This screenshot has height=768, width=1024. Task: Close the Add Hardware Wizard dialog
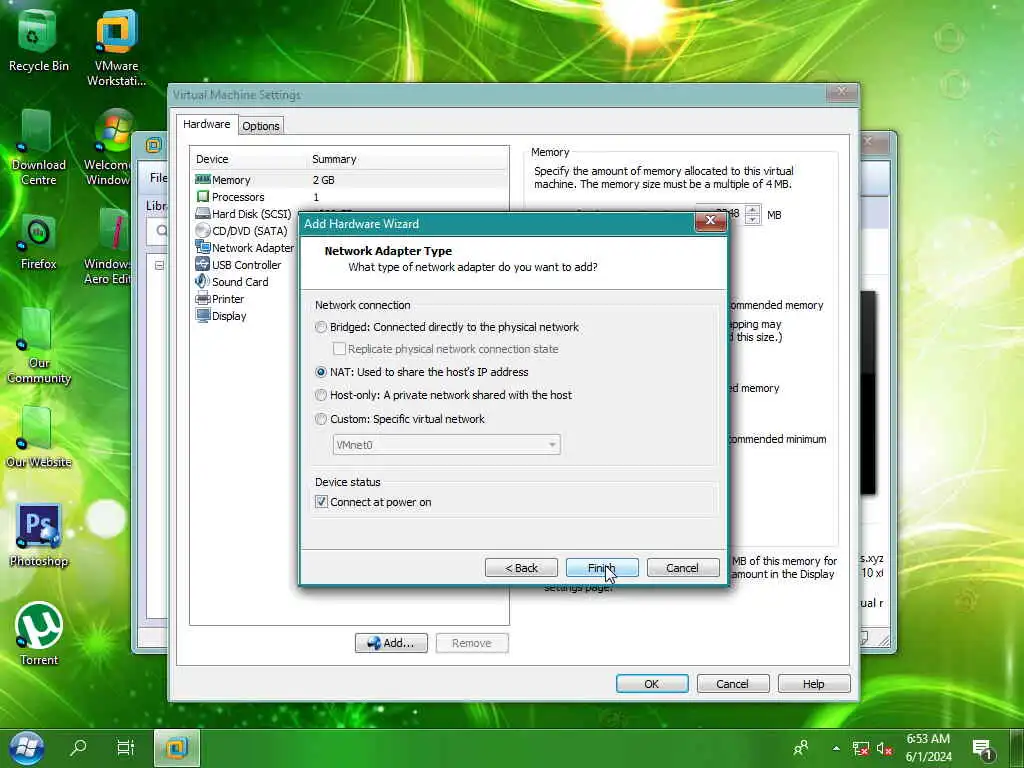tap(710, 221)
